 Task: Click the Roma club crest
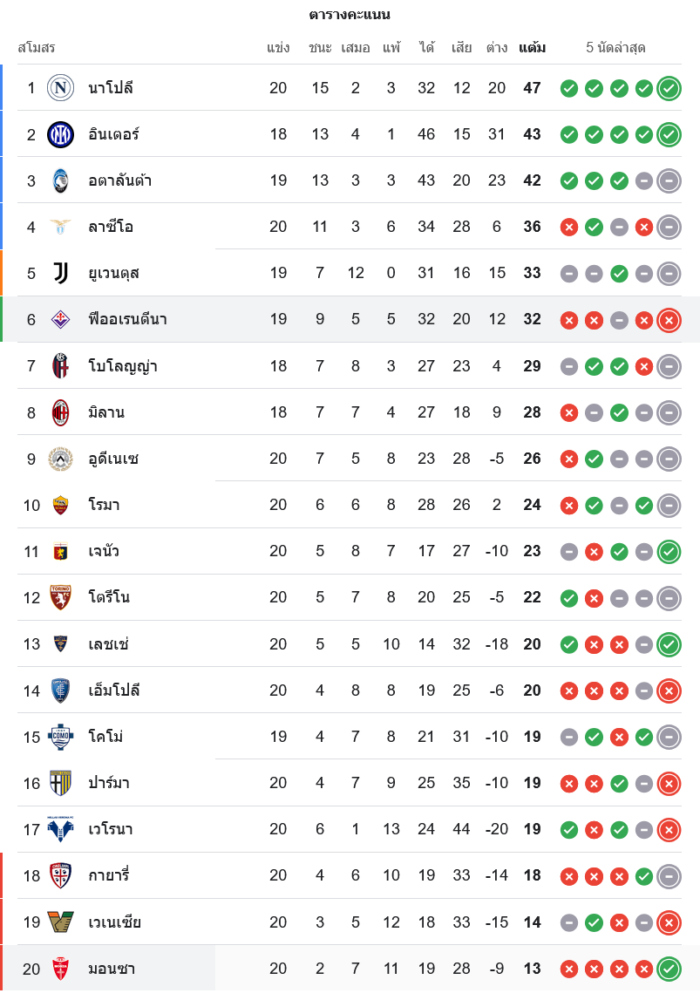tap(61, 505)
